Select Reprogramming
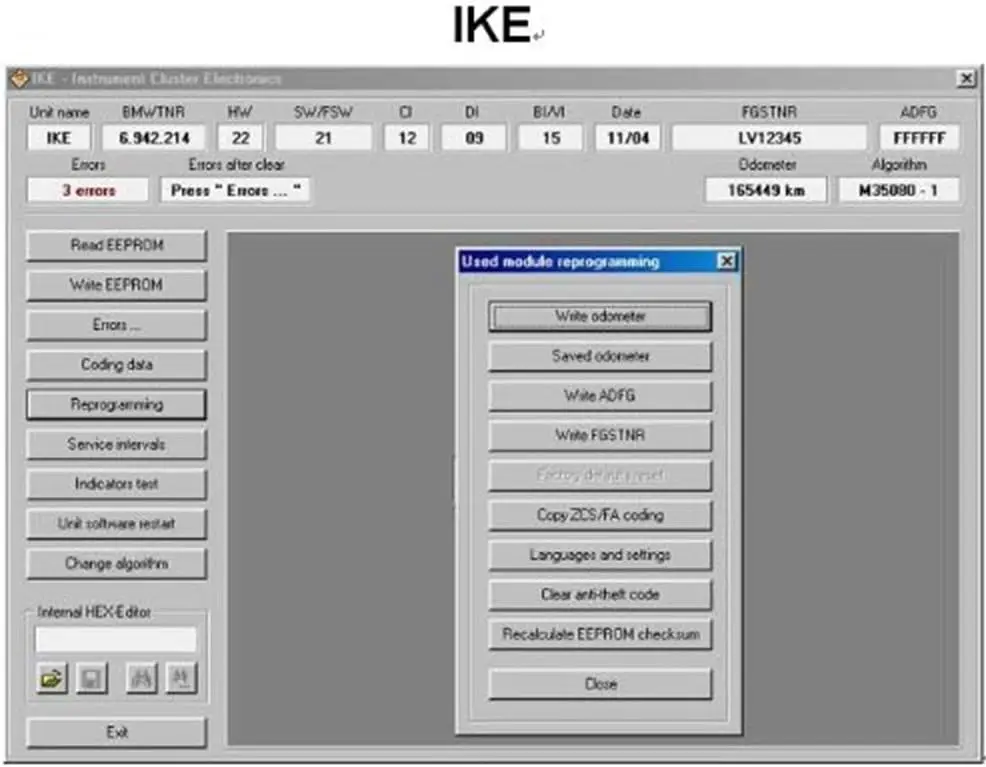The image size is (986, 767). coord(117,404)
